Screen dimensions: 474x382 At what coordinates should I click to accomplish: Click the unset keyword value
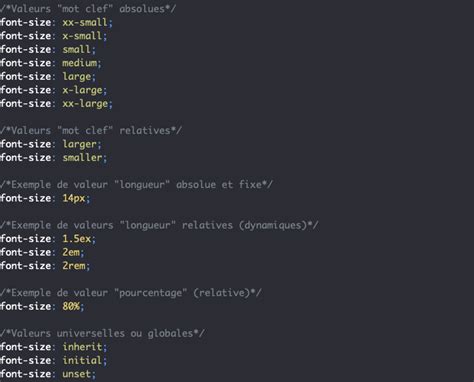[76, 374]
